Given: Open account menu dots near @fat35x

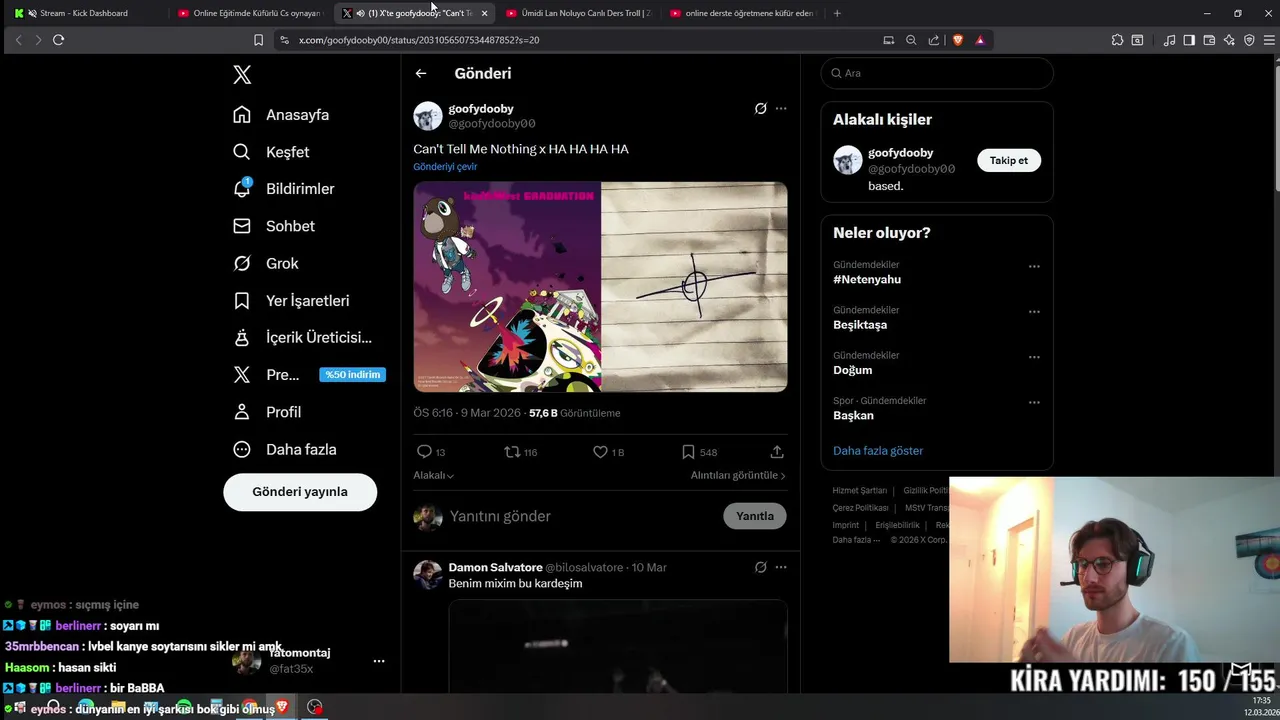Looking at the screenshot, I should (379, 661).
